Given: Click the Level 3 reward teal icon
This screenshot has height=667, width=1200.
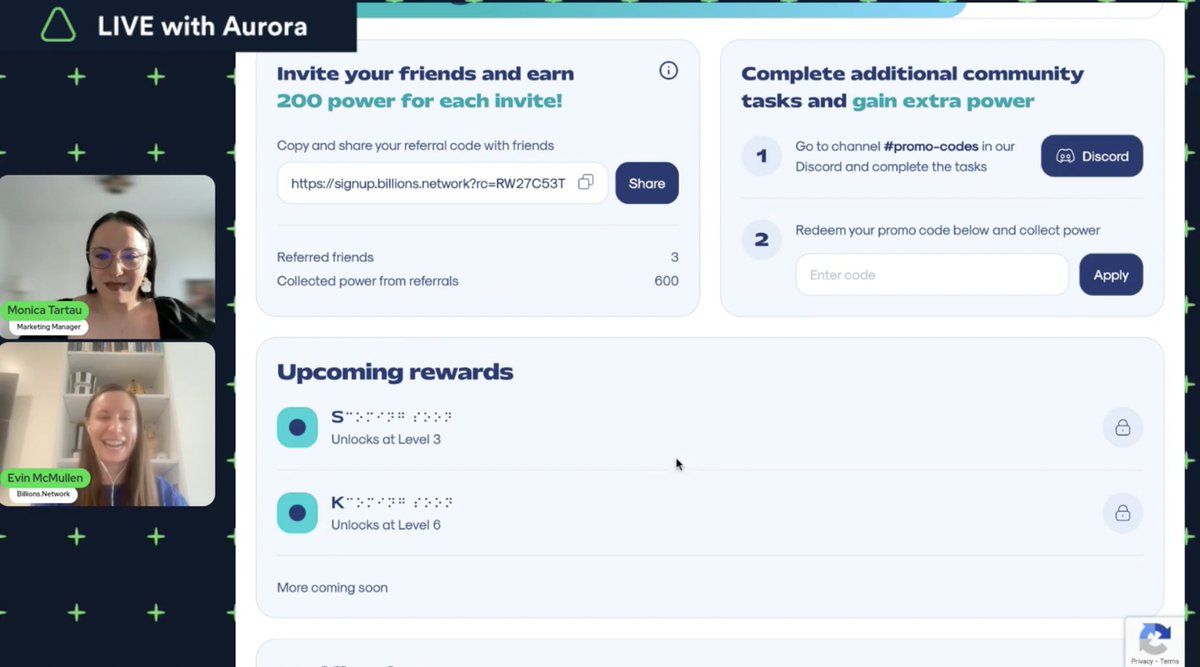Looking at the screenshot, I should tap(297, 427).
